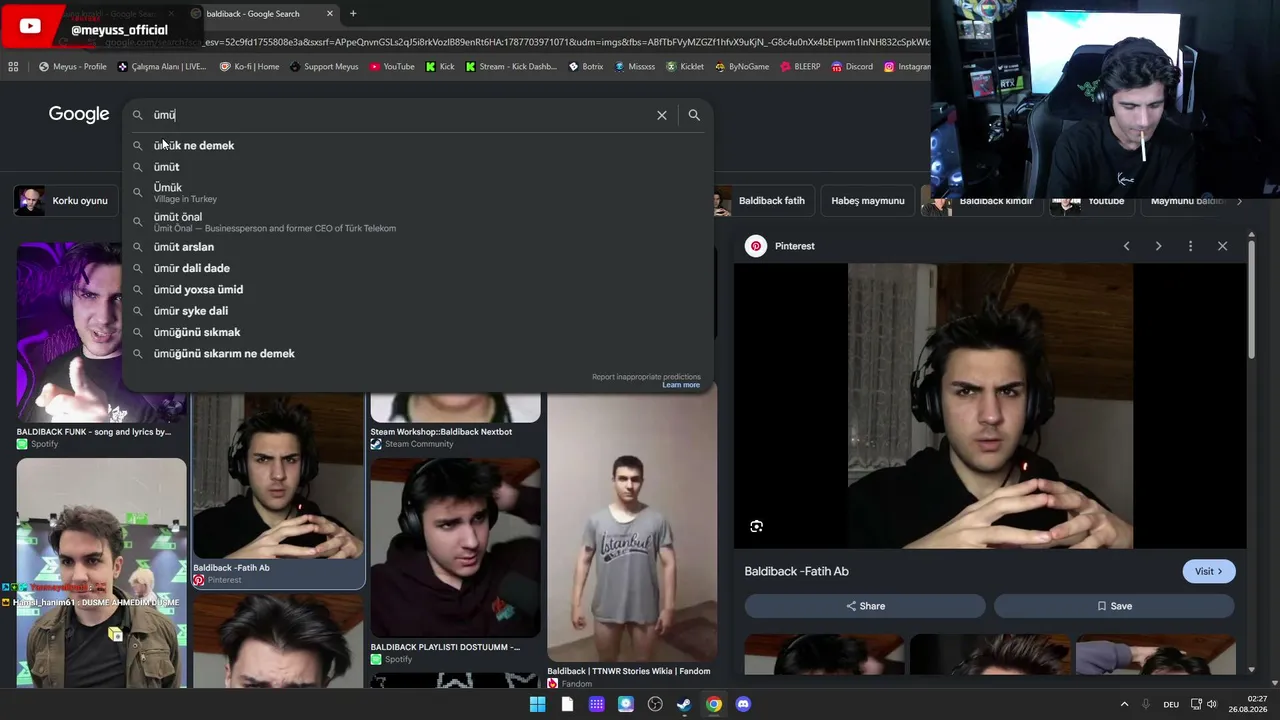Image resolution: width=1280 pixels, height=720 pixels.
Task: Show hidden system tray icons
Action: coord(1124,704)
